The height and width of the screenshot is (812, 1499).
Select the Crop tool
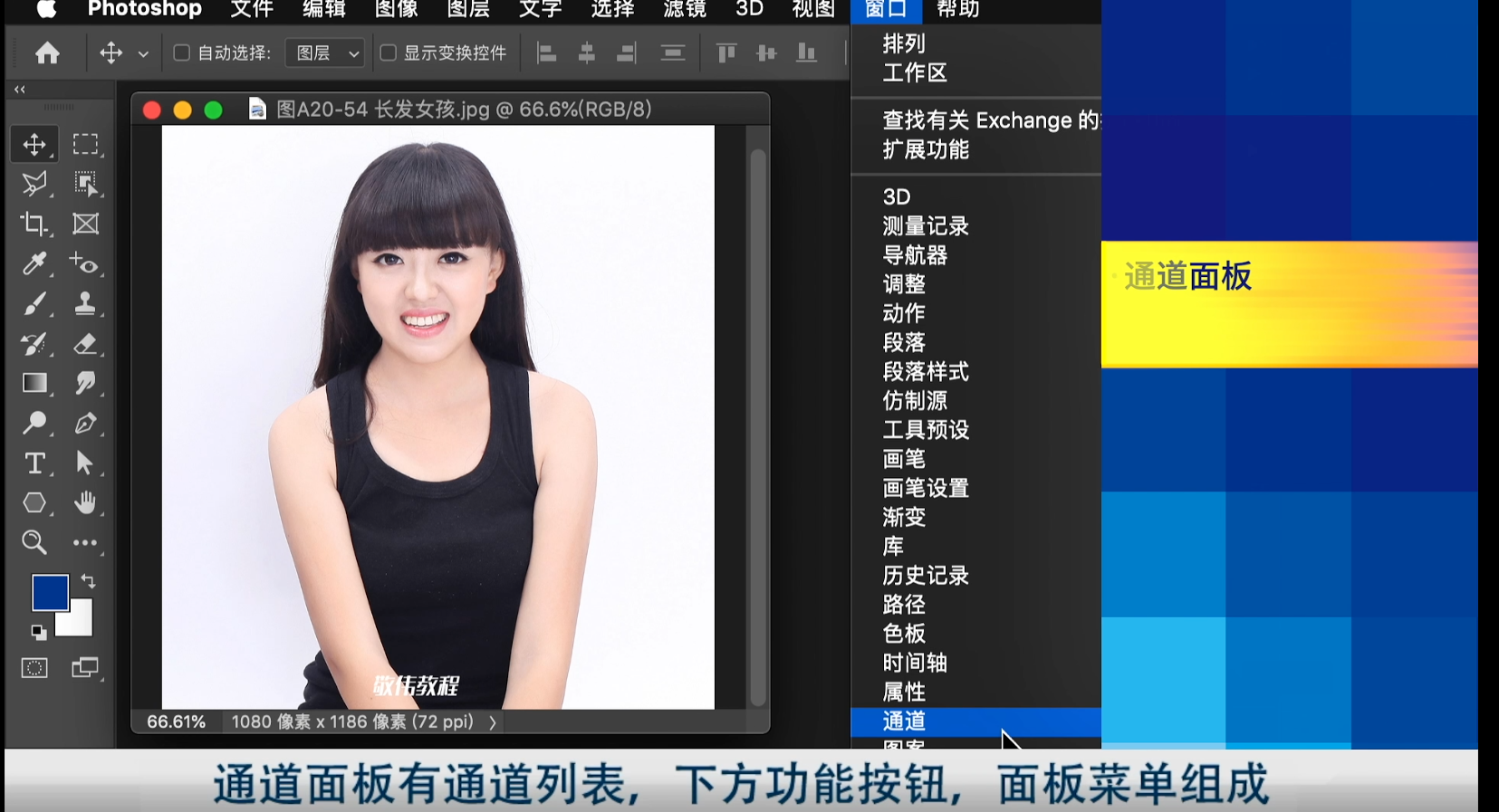click(34, 224)
